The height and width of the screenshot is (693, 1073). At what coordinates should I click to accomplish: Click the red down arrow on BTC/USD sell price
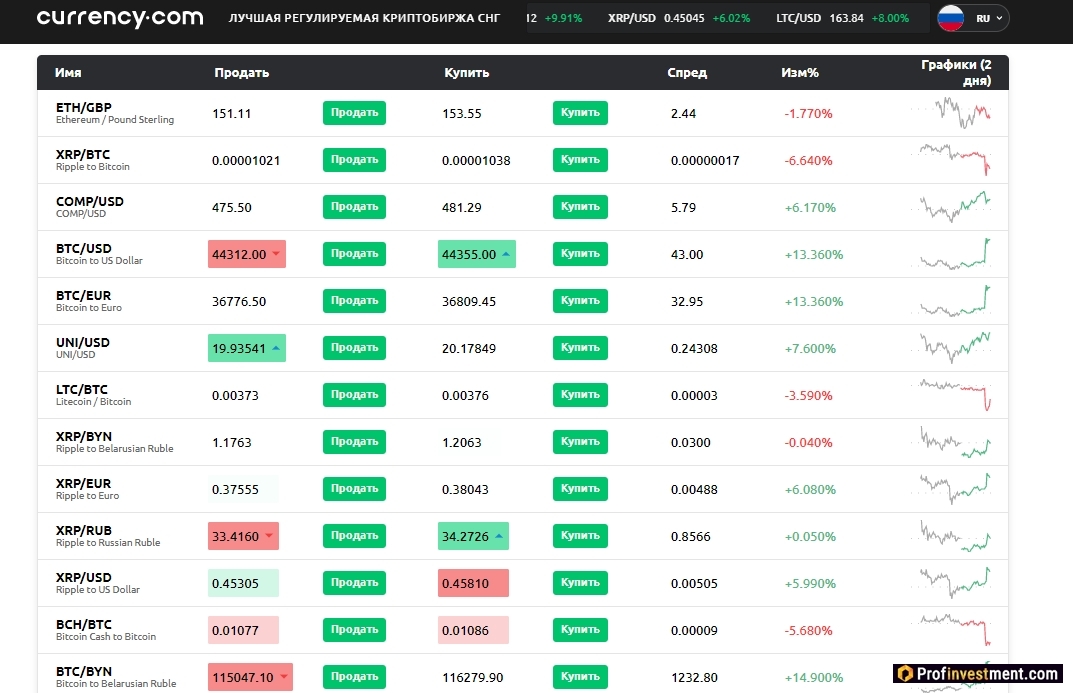276,254
